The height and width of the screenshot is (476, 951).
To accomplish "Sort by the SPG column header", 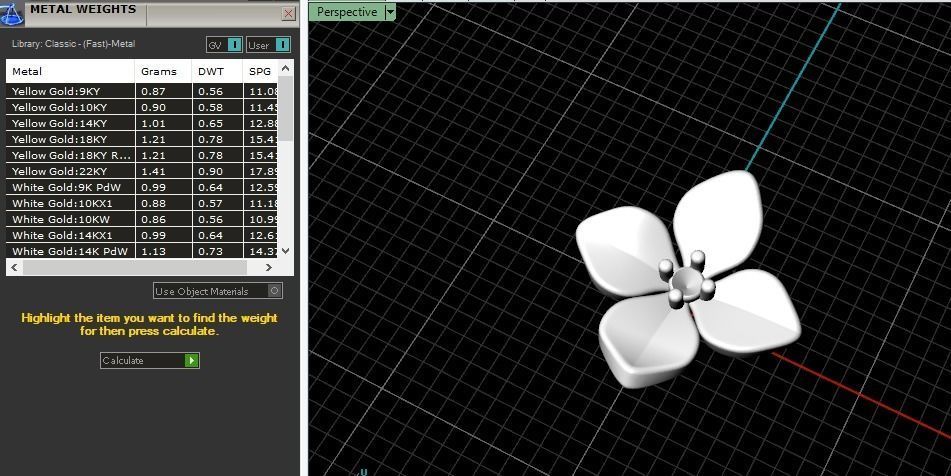I will coord(261,71).
